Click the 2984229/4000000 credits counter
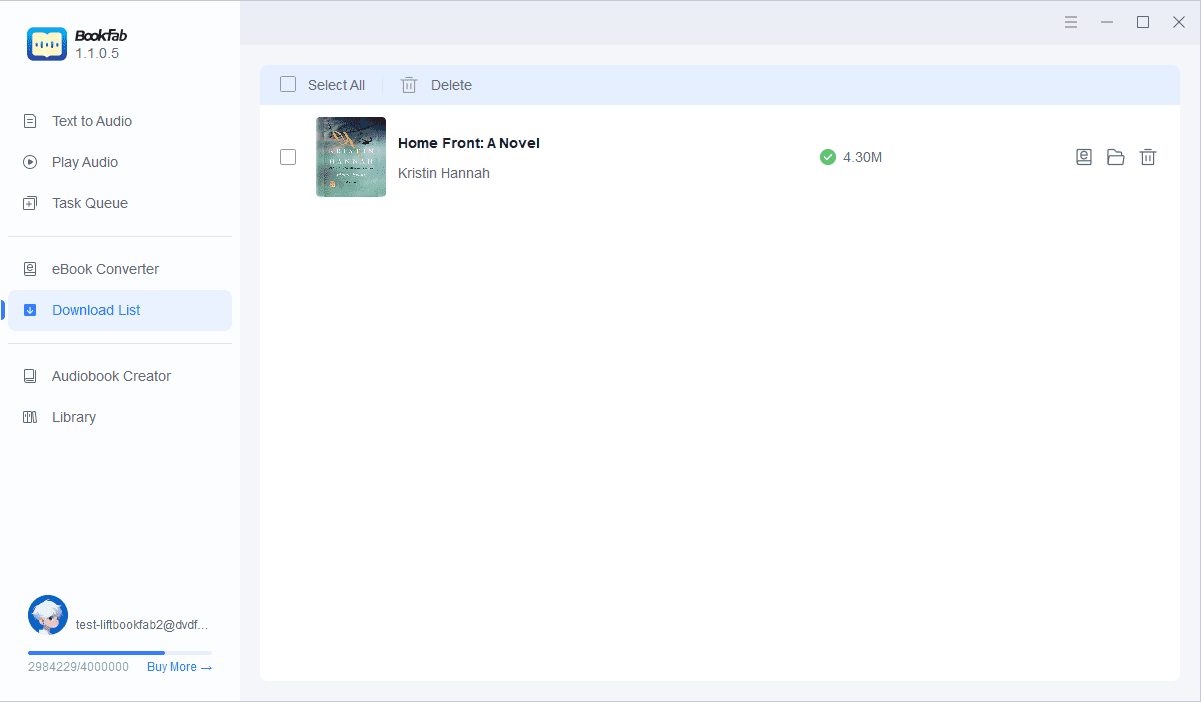 pos(78,667)
